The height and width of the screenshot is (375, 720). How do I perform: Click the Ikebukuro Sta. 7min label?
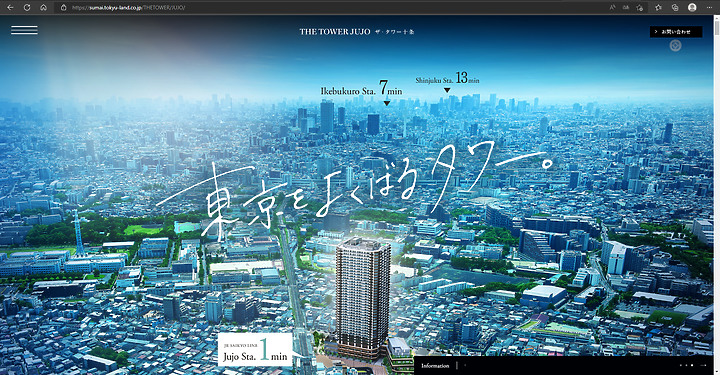point(361,88)
